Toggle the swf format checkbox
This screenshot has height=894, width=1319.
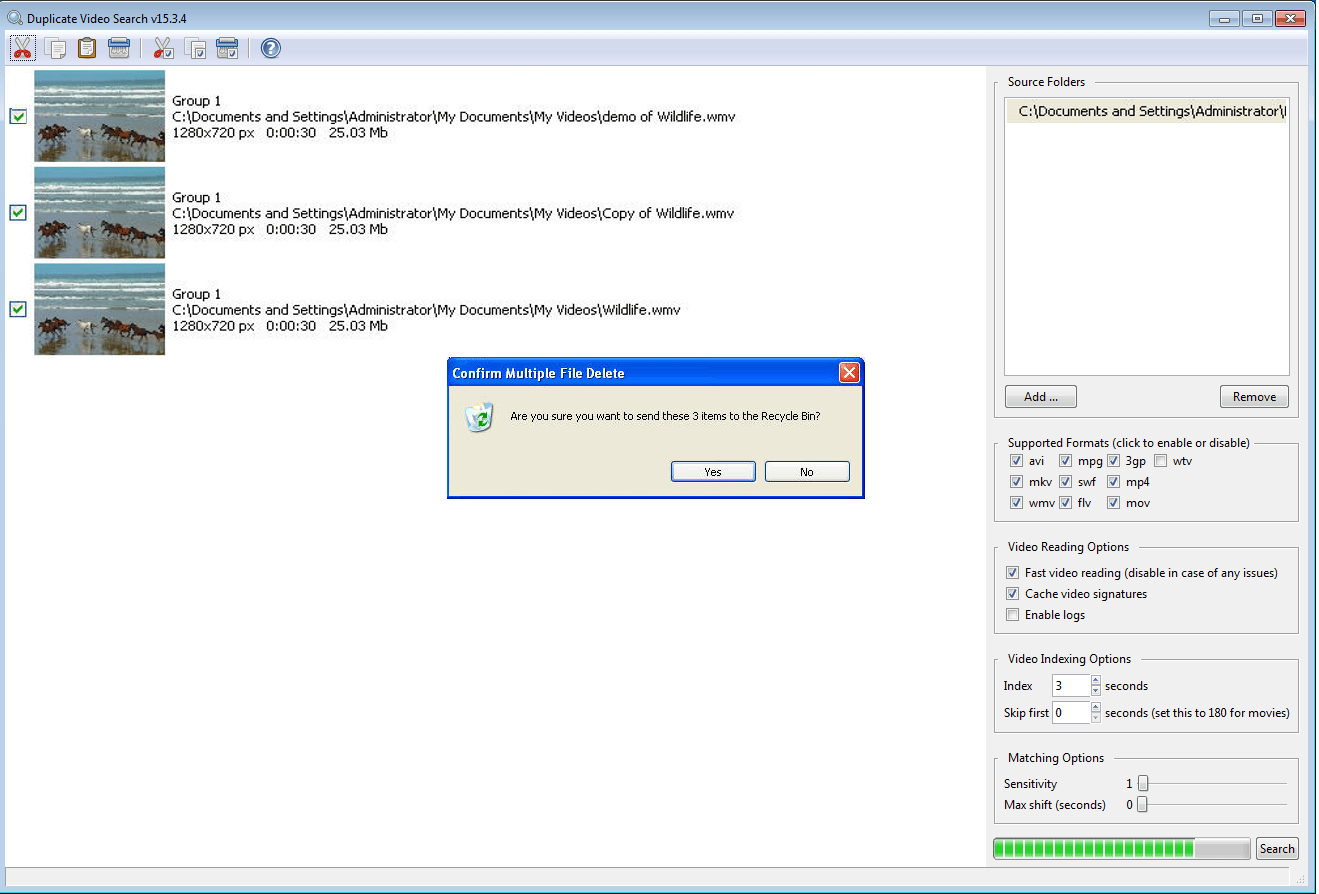coord(1066,482)
